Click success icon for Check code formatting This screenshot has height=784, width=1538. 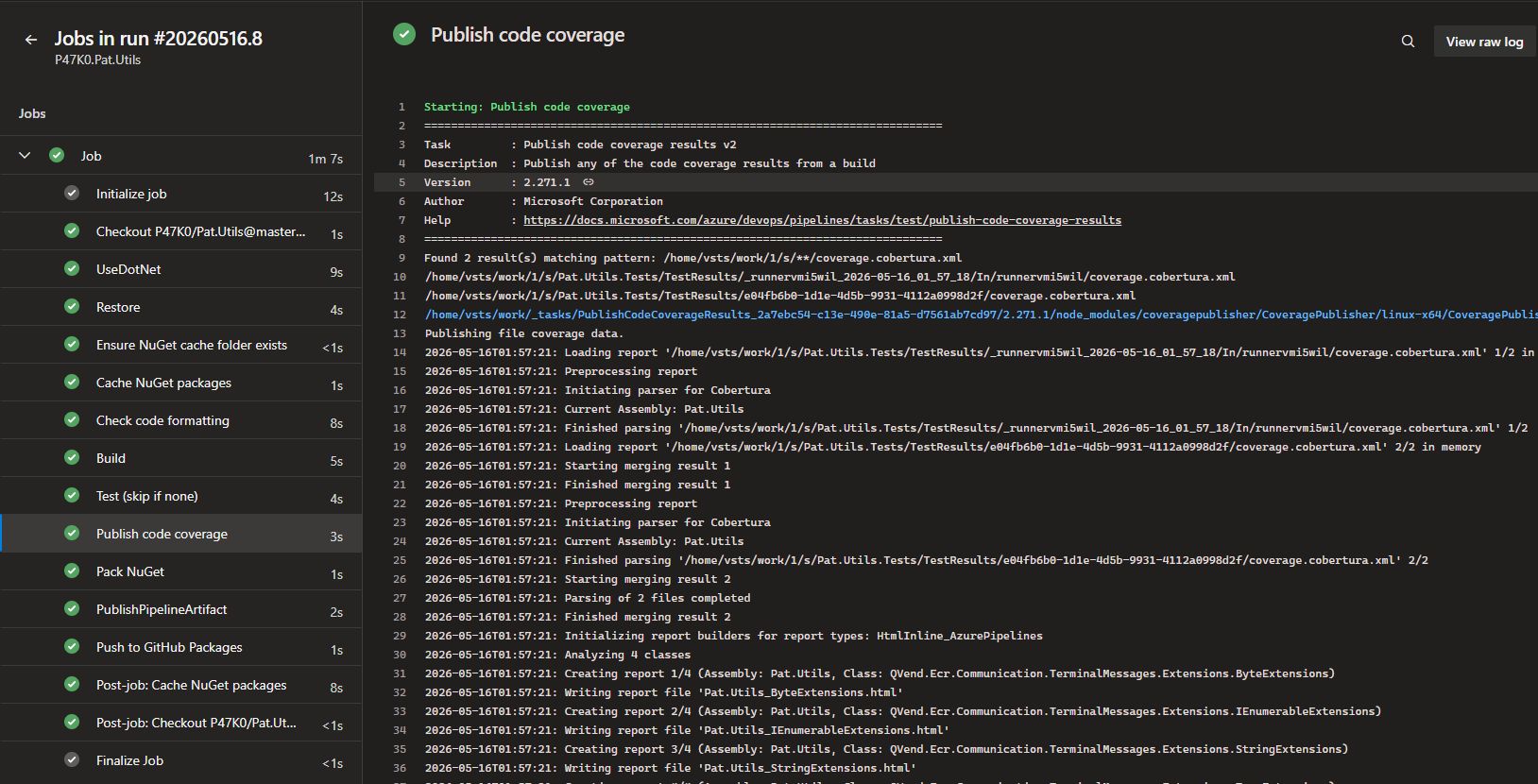[72, 420]
